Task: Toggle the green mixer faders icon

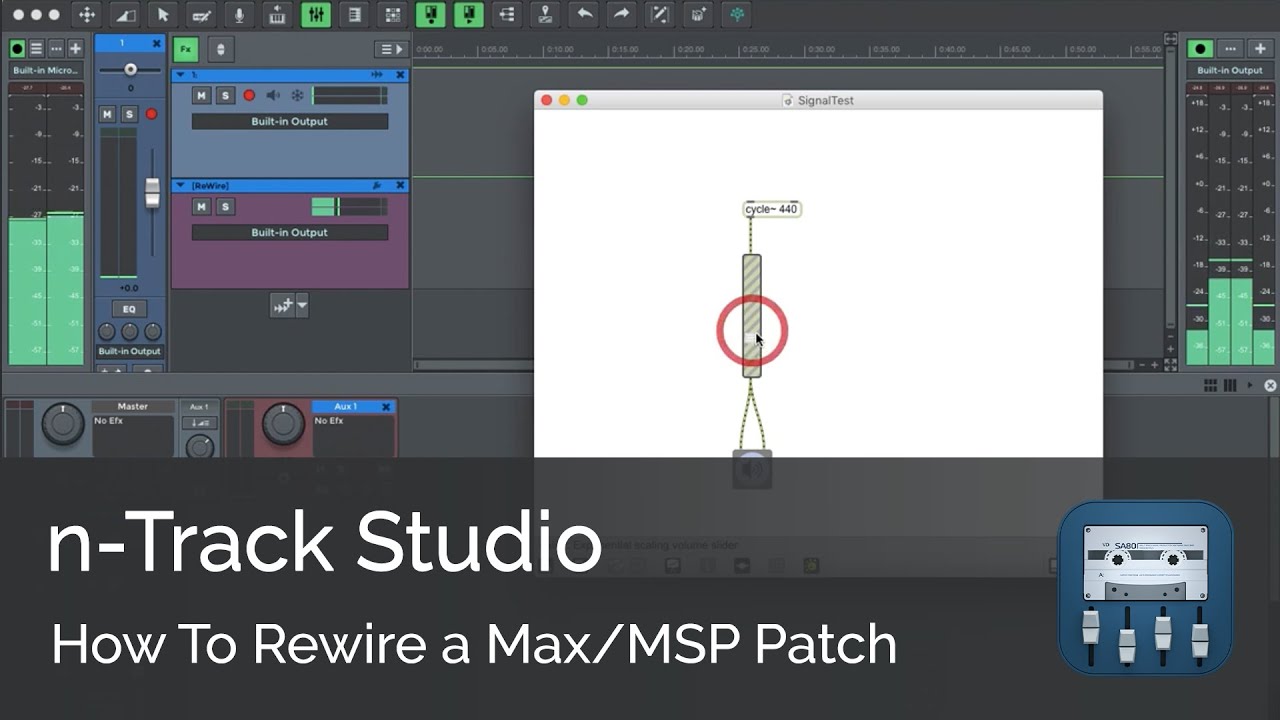Action: tap(316, 15)
